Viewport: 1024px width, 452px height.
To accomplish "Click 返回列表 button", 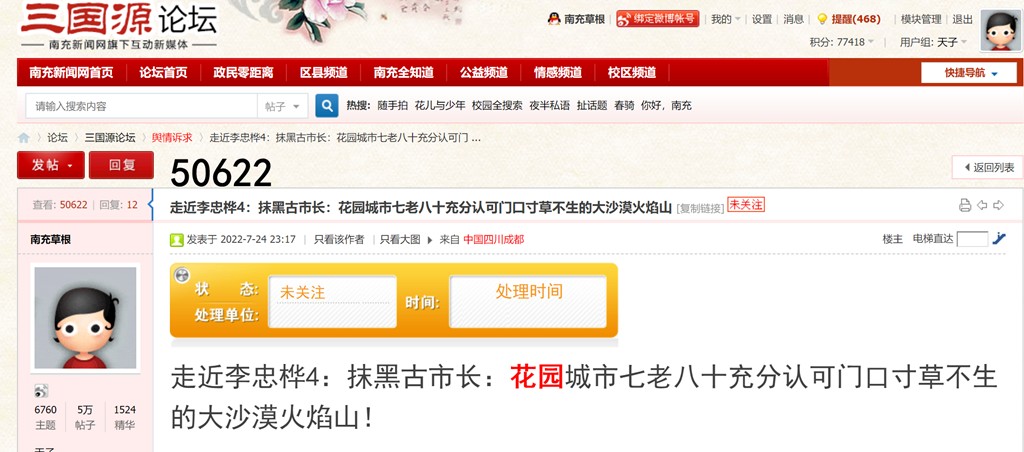I will 989,167.
